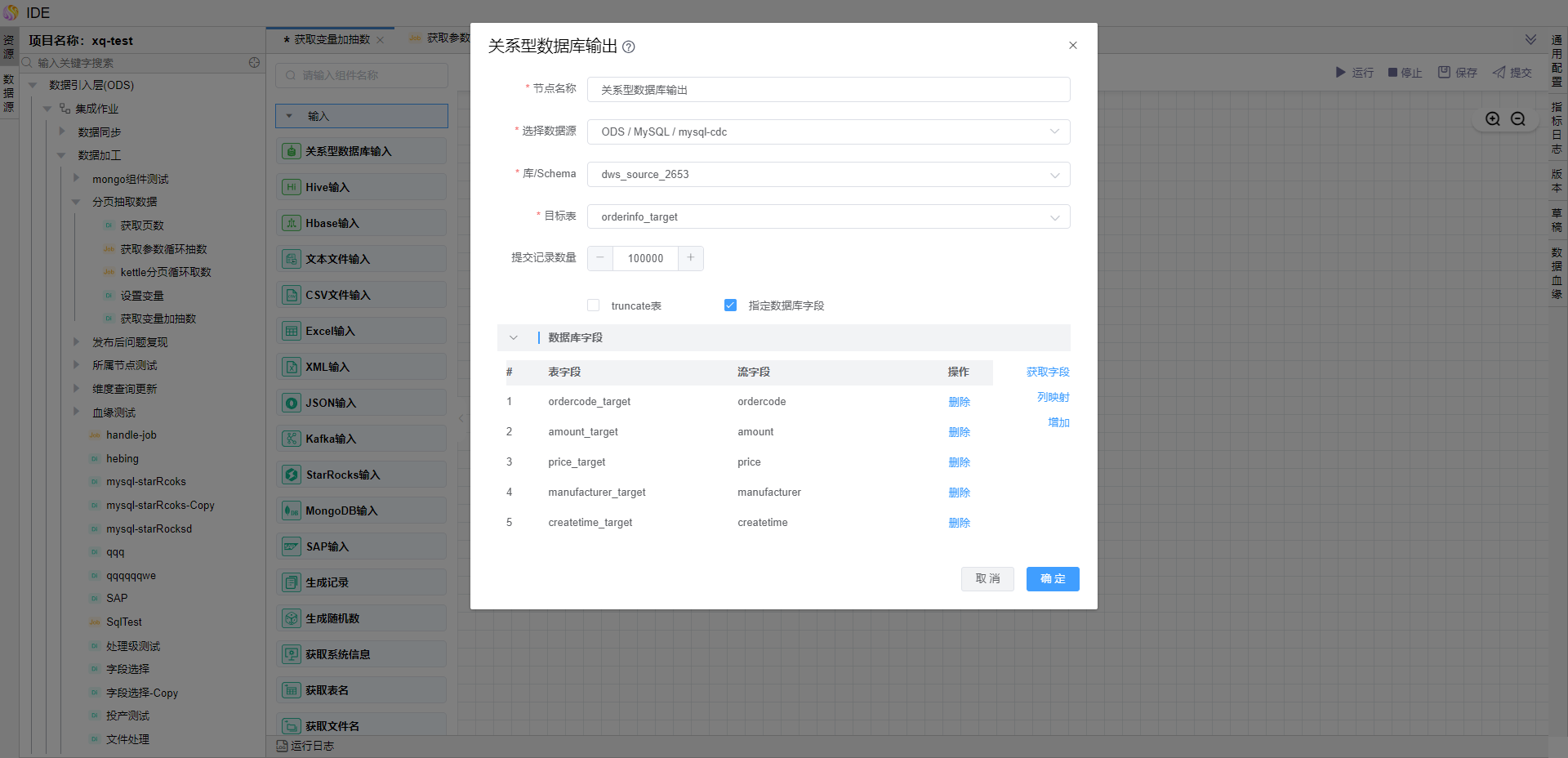Click the submit (提交) paper plane icon
The height and width of the screenshot is (758, 1568).
[x=1499, y=73]
